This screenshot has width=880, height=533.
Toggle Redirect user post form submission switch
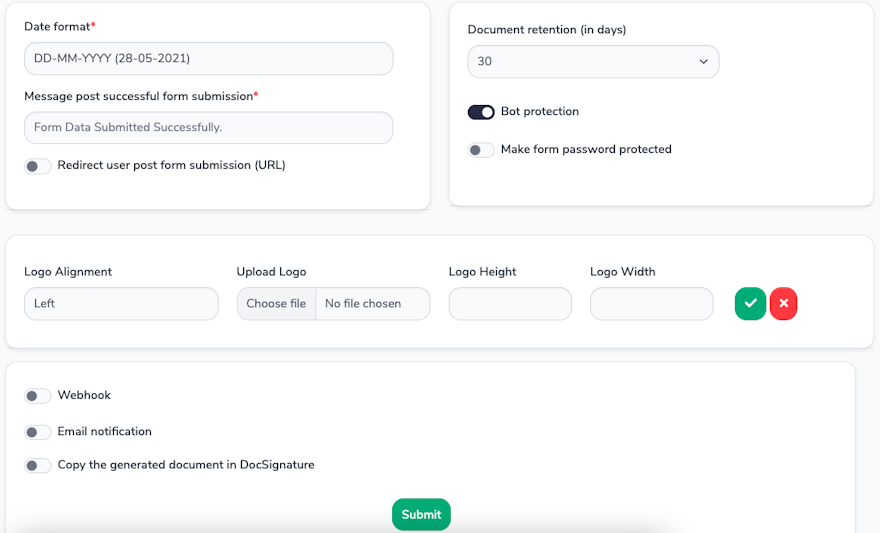(38, 166)
